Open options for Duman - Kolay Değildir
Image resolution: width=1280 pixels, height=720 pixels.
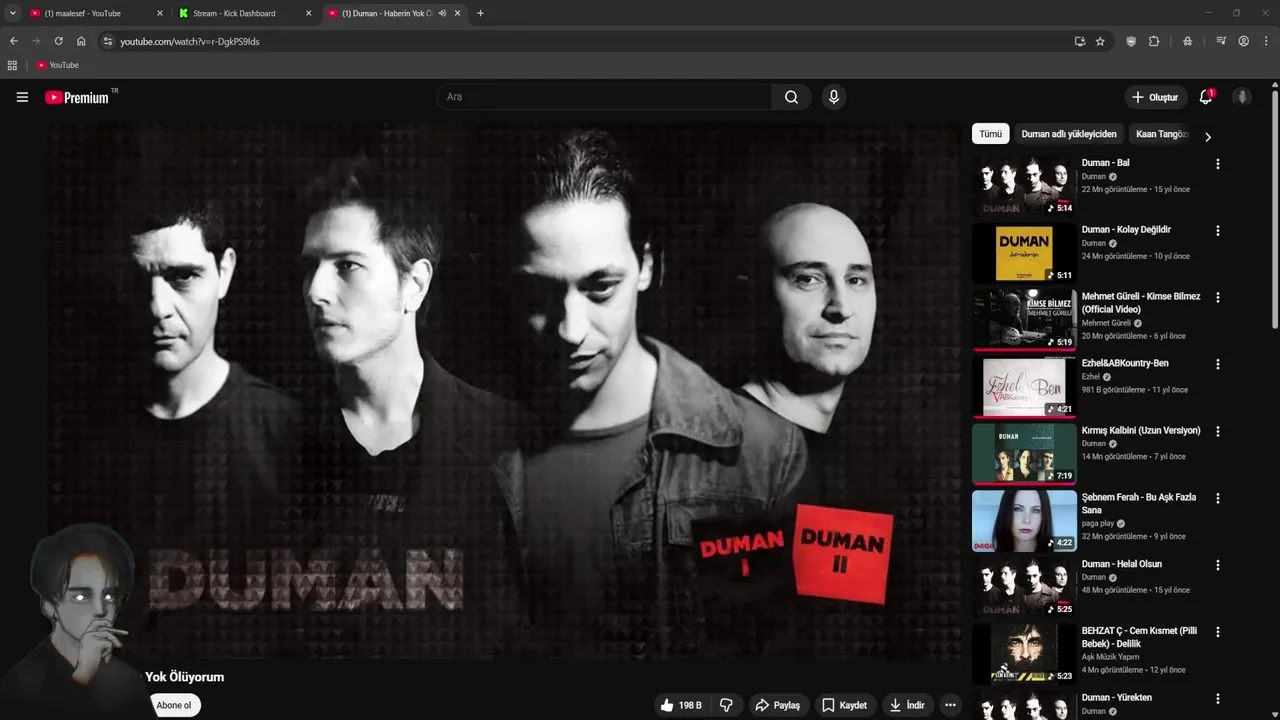[1217, 231]
